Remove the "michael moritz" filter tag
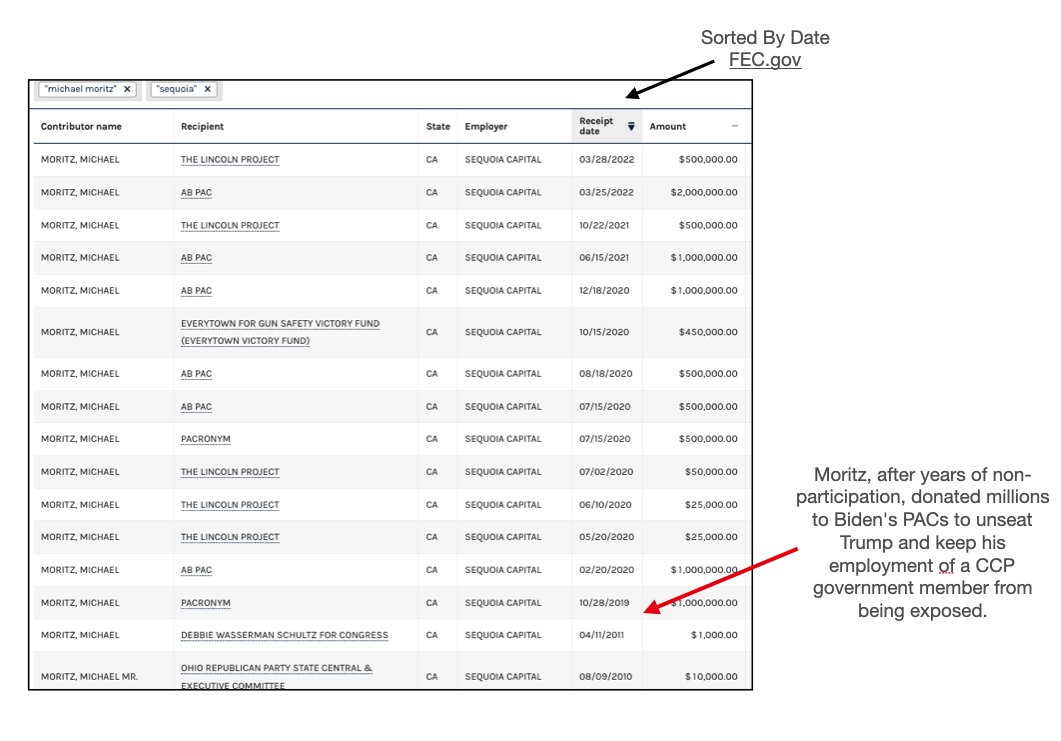1061x741 pixels. pyautogui.click(x=127, y=90)
